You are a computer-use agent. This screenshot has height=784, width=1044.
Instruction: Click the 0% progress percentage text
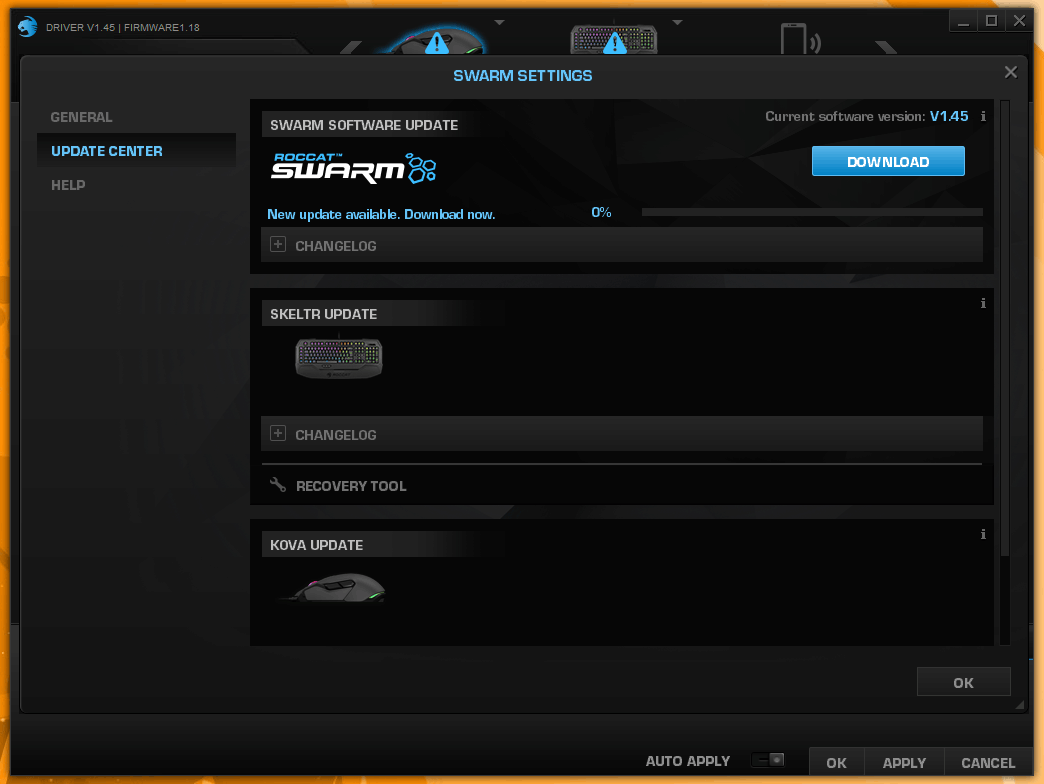pyautogui.click(x=601, y=212)
